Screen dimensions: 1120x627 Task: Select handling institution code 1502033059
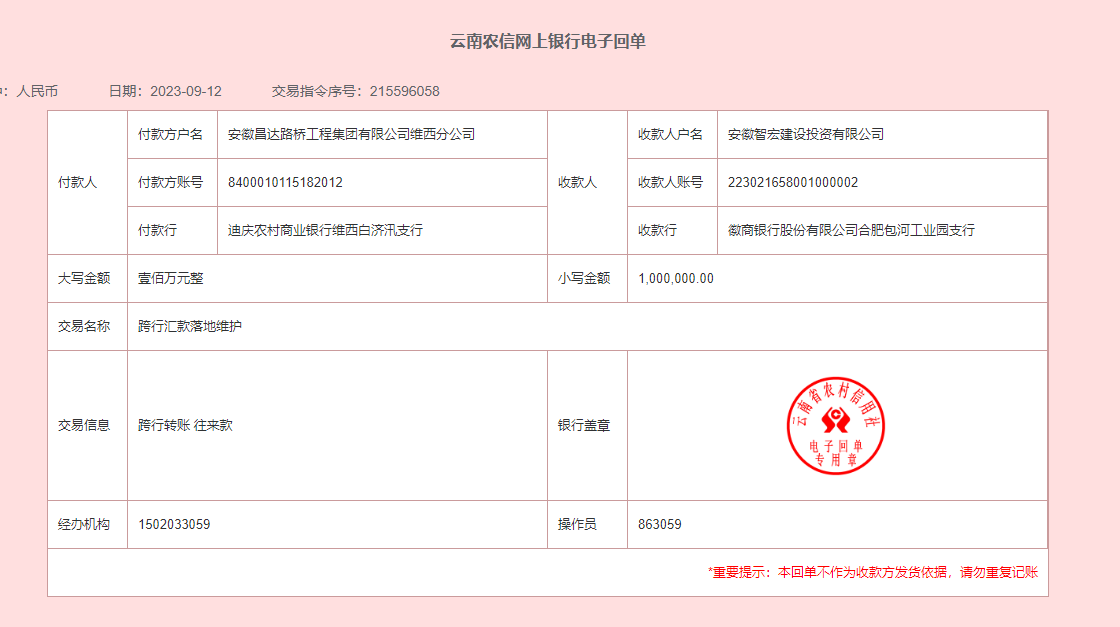(x=174, y=524)
